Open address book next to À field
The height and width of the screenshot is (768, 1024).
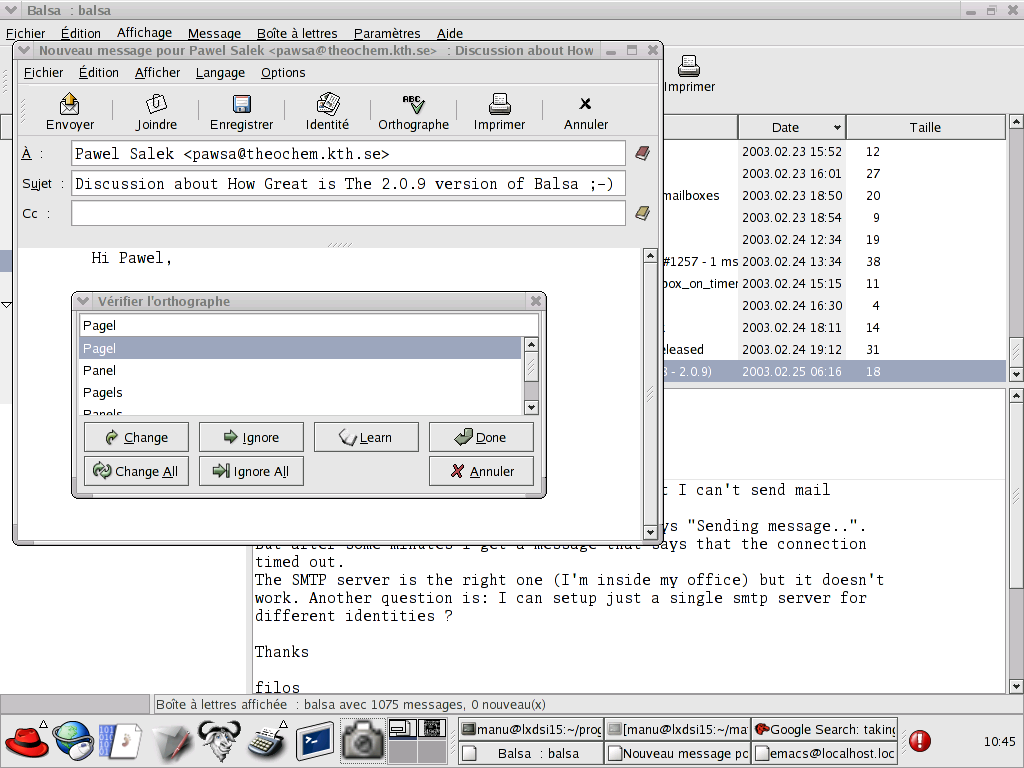click(x=643, y=154)
